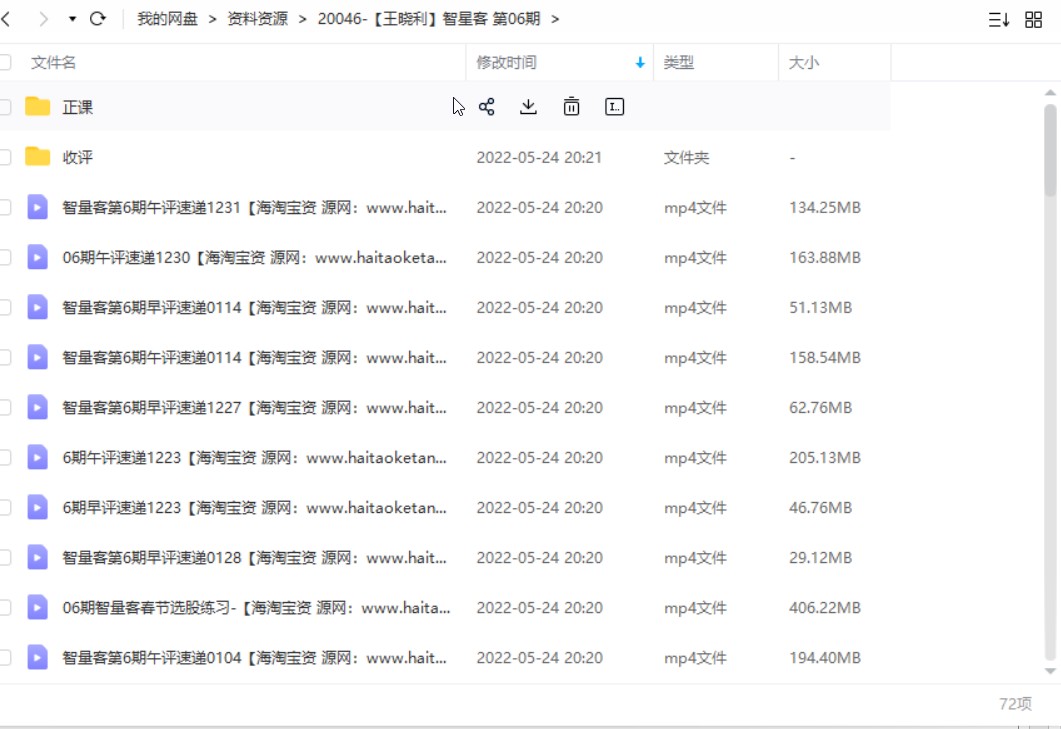The image size is (1061, 729).
Task: Open file 智星客第6期午评速递0114
Action: tap(254, 357)
